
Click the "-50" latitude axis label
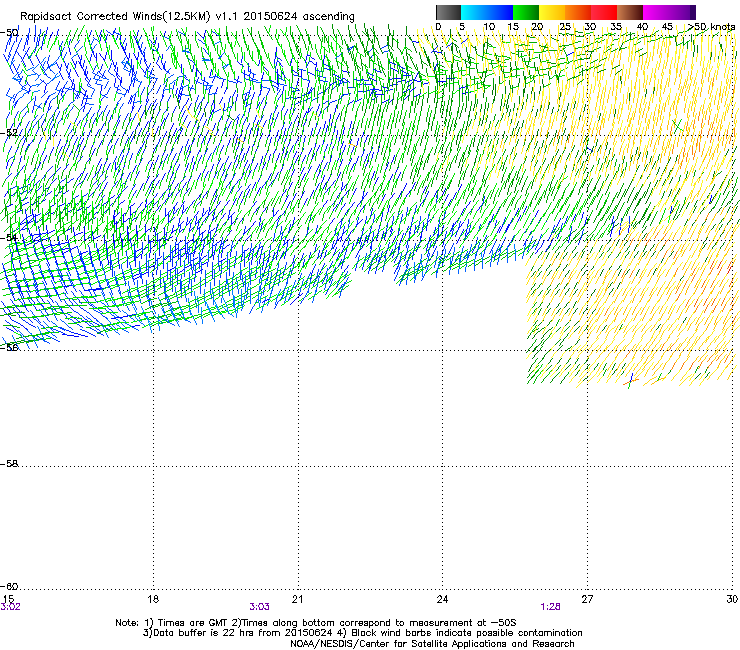click(x=9, y=32)
